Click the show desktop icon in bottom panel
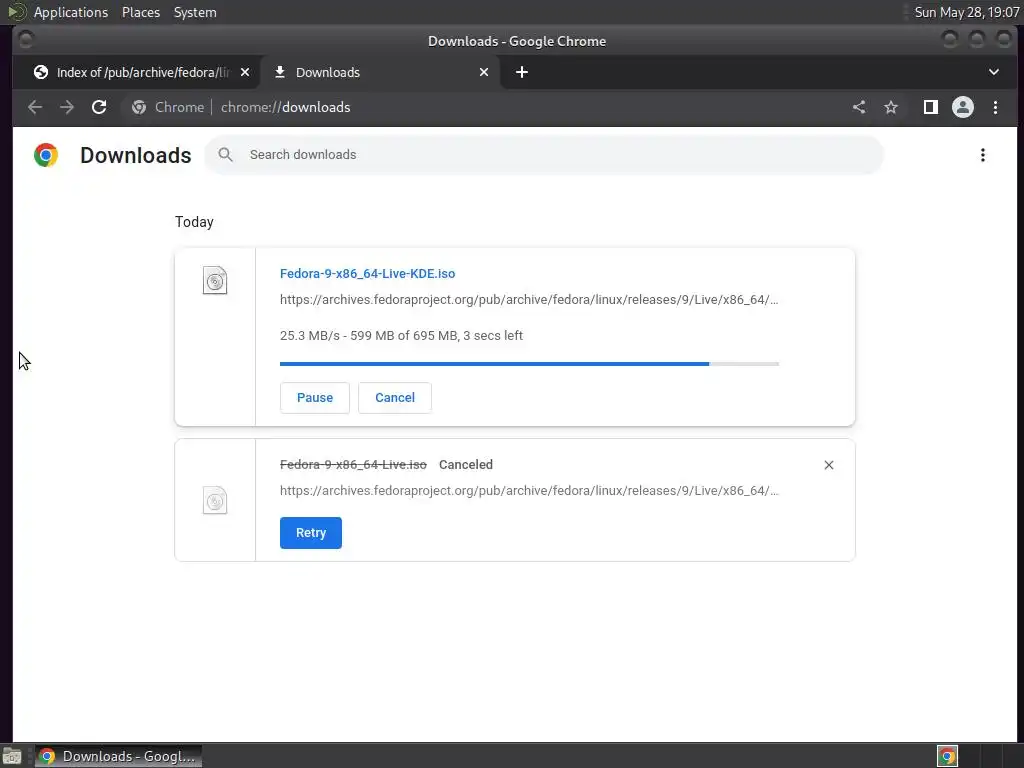The height and width of the screenshot is (768, 1024). (12, 756)
